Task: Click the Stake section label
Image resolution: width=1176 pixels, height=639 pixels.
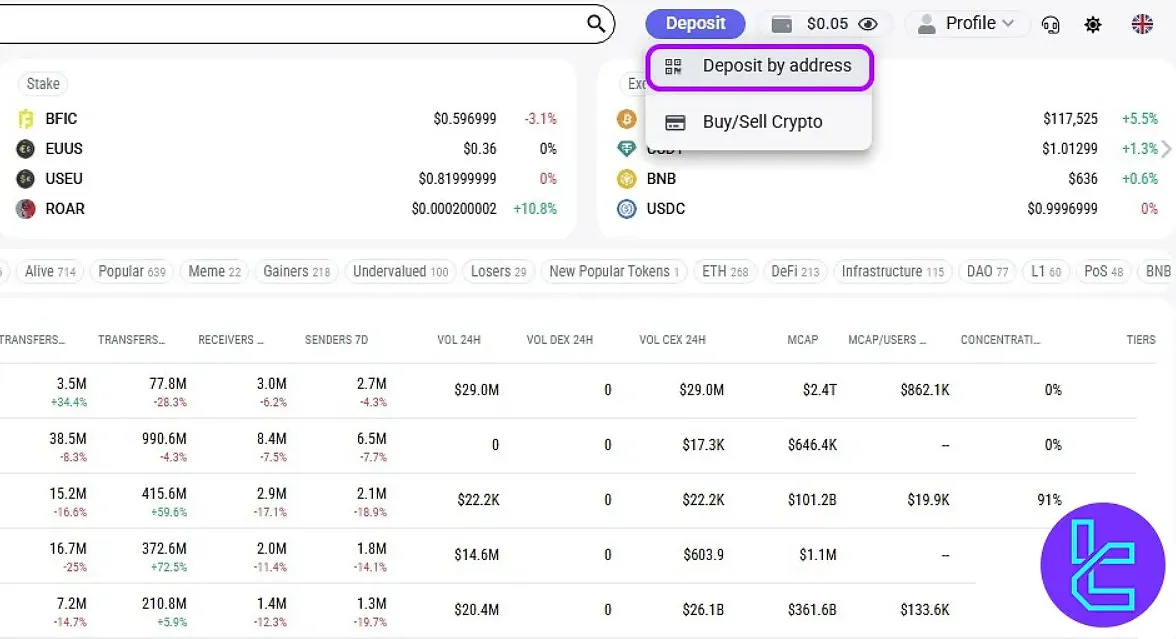Action: 43,84
